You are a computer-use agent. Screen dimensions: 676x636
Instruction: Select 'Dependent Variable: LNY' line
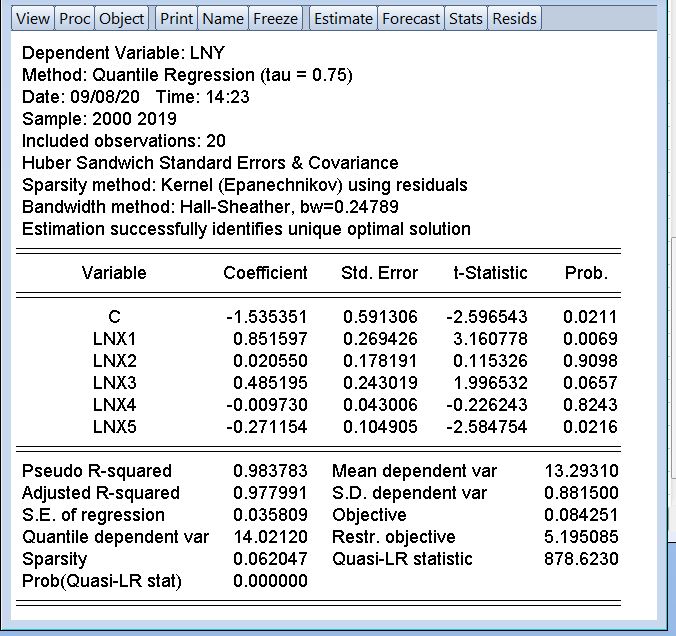(x=123, y=53)
